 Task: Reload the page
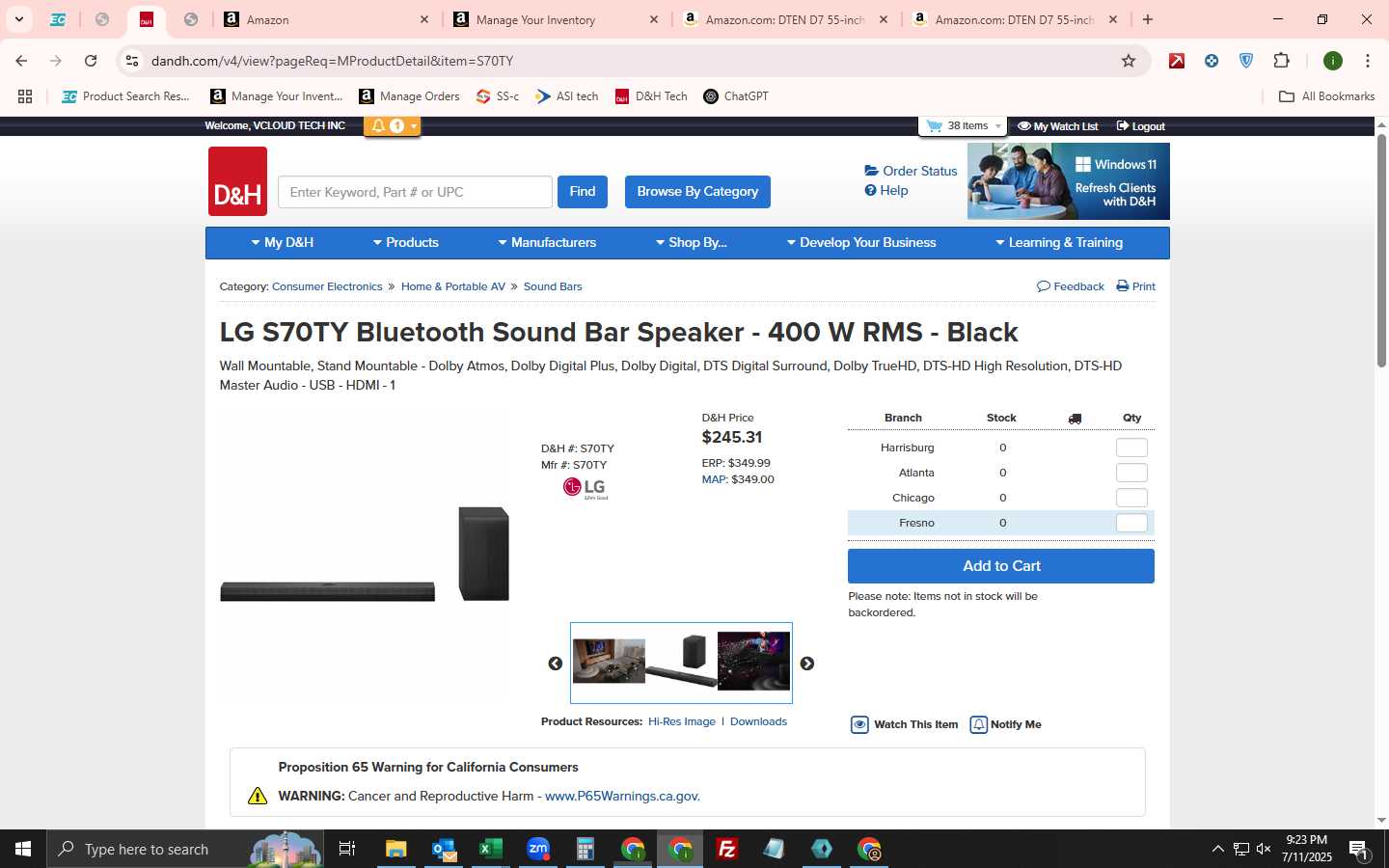coord(91,61)
